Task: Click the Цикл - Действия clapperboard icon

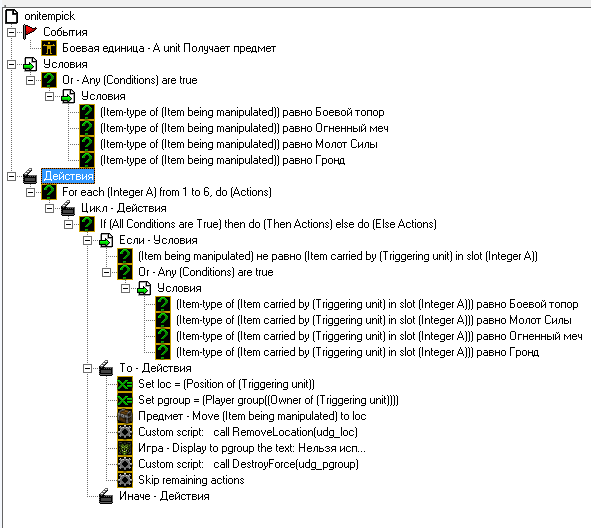Action: [68, 208]
